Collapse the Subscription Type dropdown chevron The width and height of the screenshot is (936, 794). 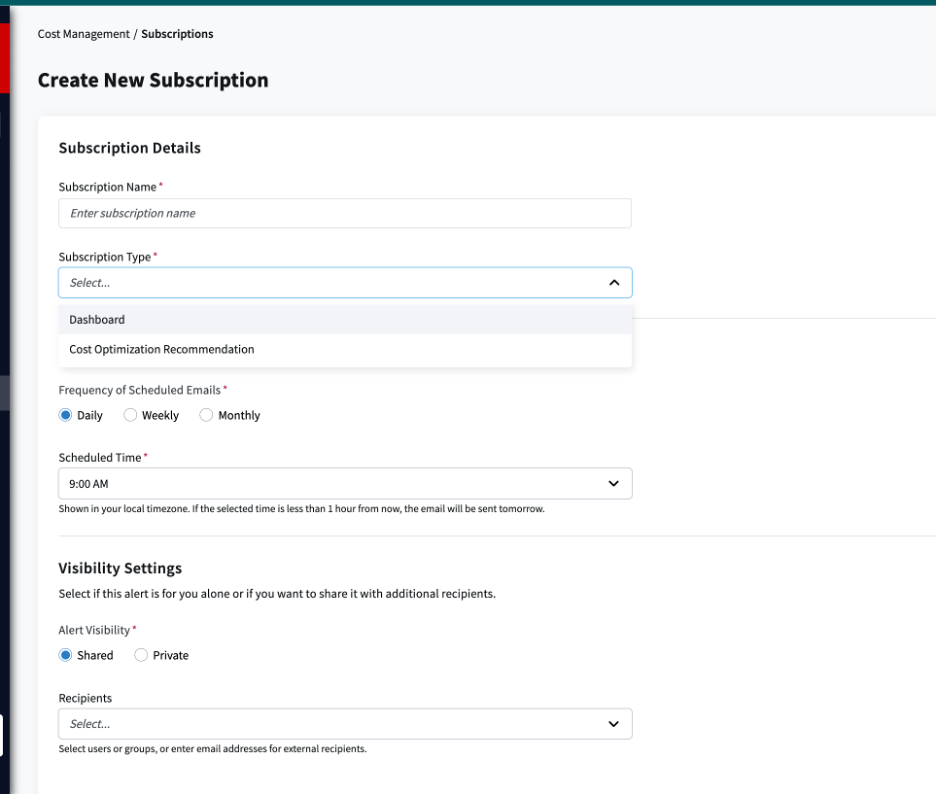pos(614,282)
